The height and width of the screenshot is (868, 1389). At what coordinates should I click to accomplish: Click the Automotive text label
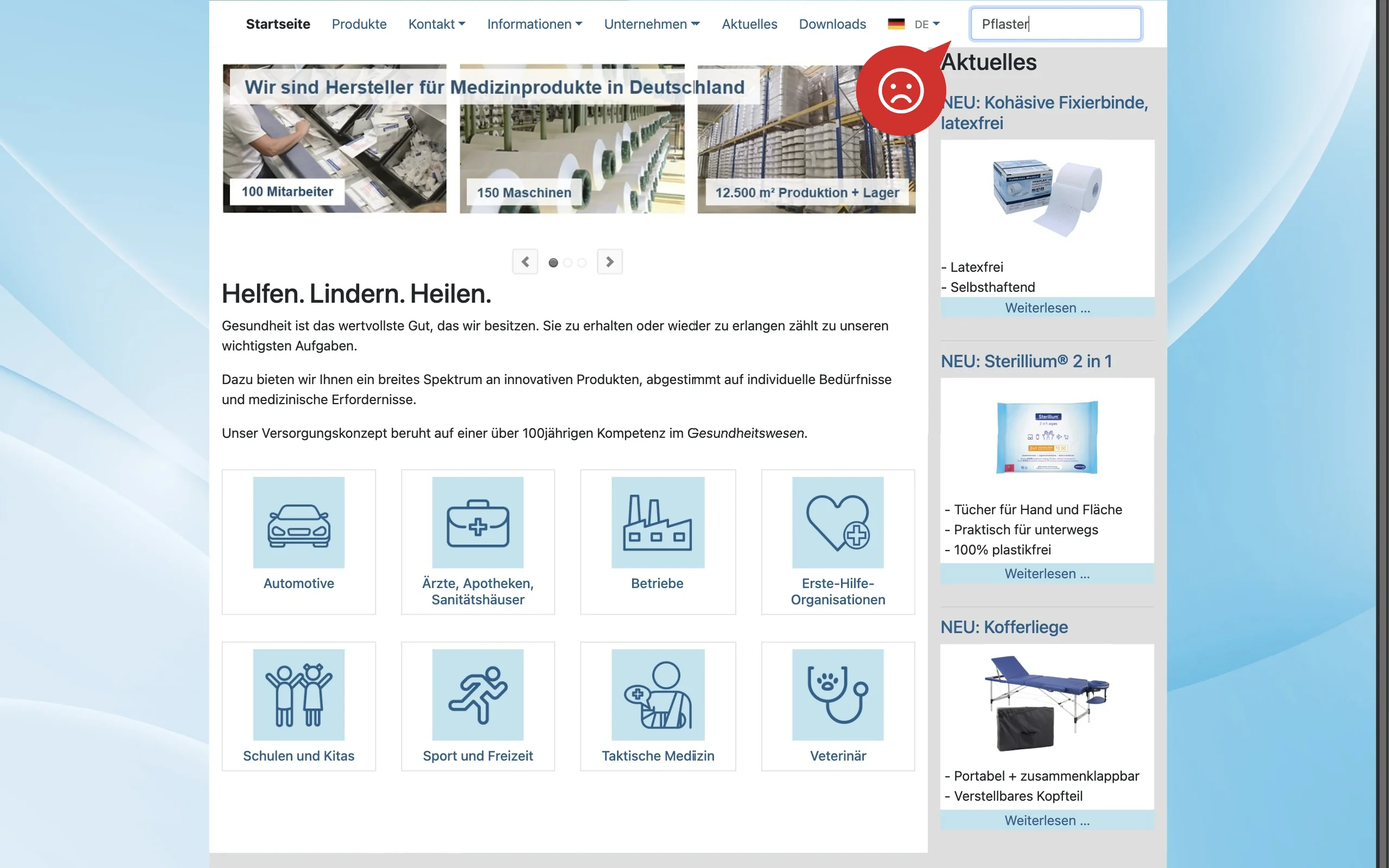click(x=298, y=583)
